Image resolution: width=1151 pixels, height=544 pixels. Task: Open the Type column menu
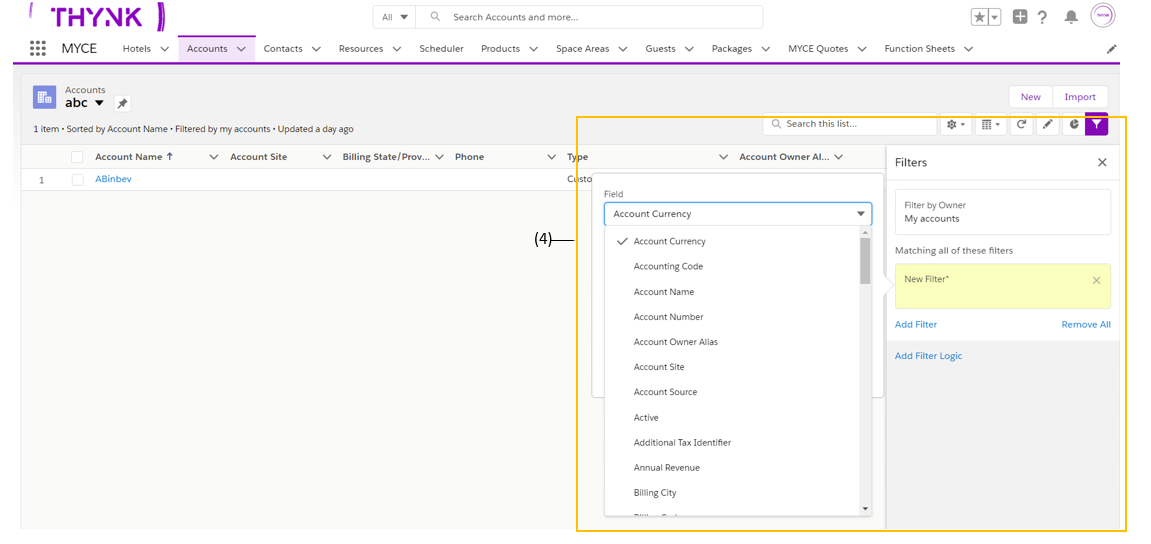(x=723, y=157)
